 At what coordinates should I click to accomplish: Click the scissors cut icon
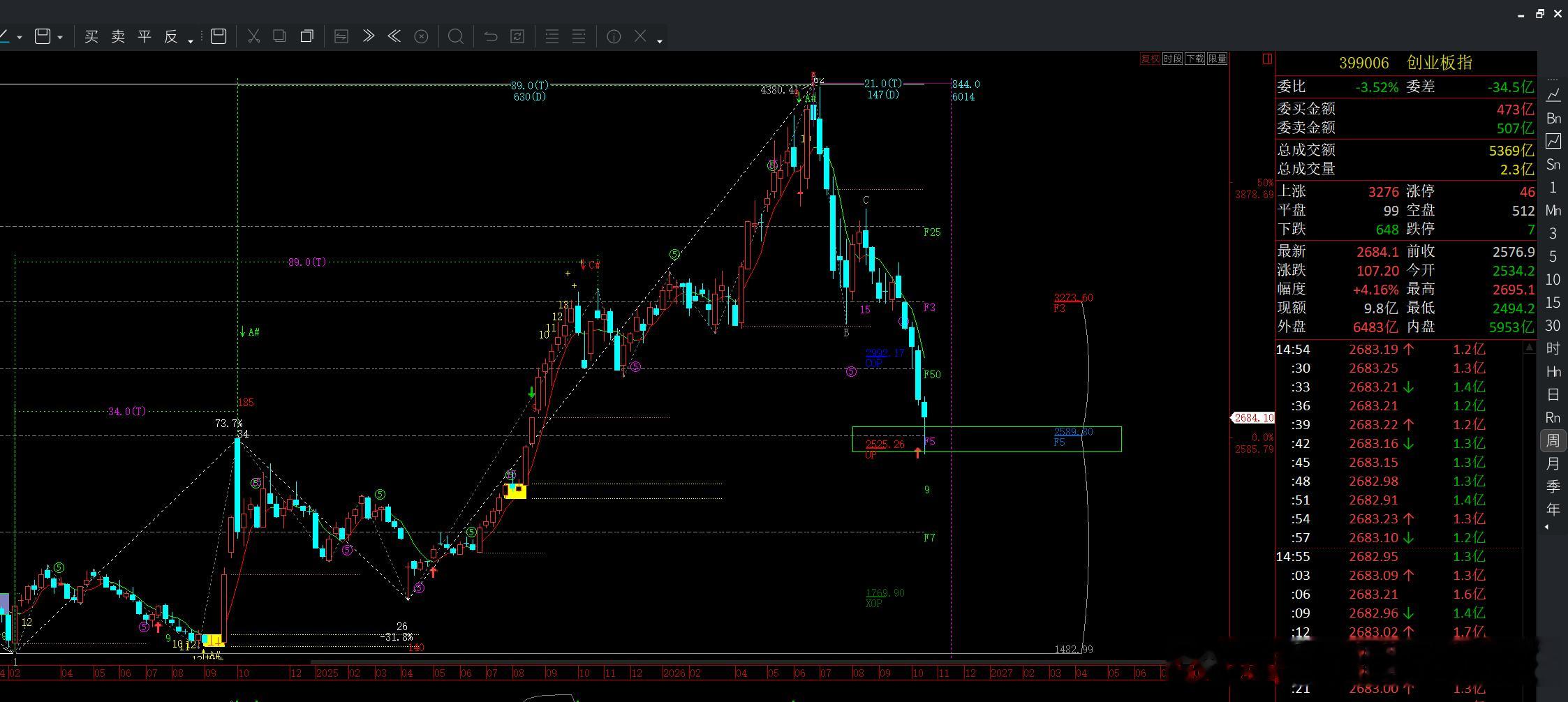coord(253,36)
